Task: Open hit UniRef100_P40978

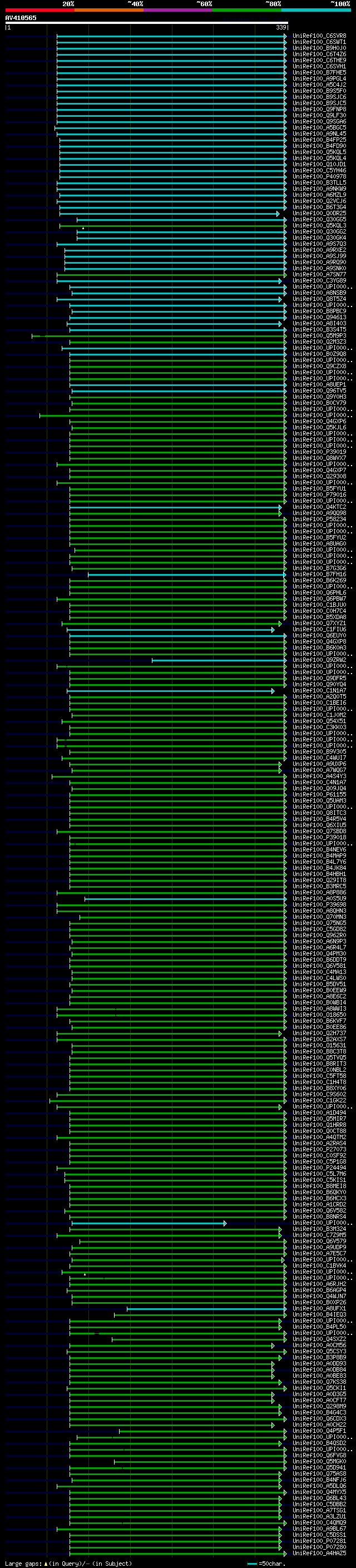Action: 319,176
